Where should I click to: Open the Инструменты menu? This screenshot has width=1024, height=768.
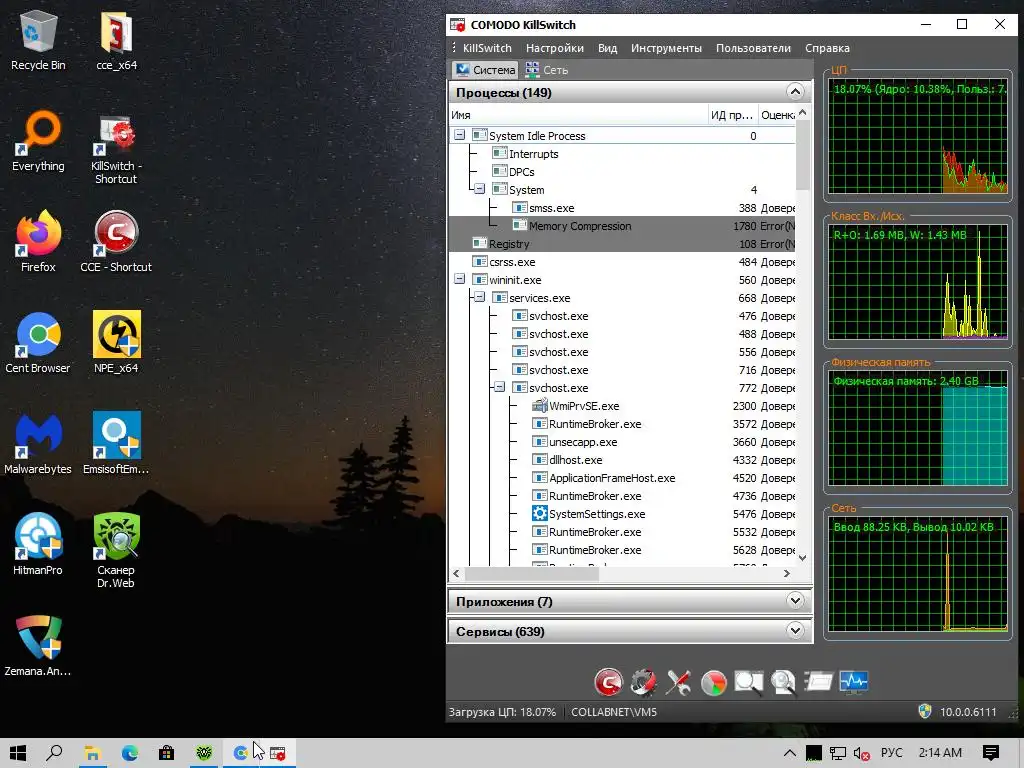tap(666, 48)
